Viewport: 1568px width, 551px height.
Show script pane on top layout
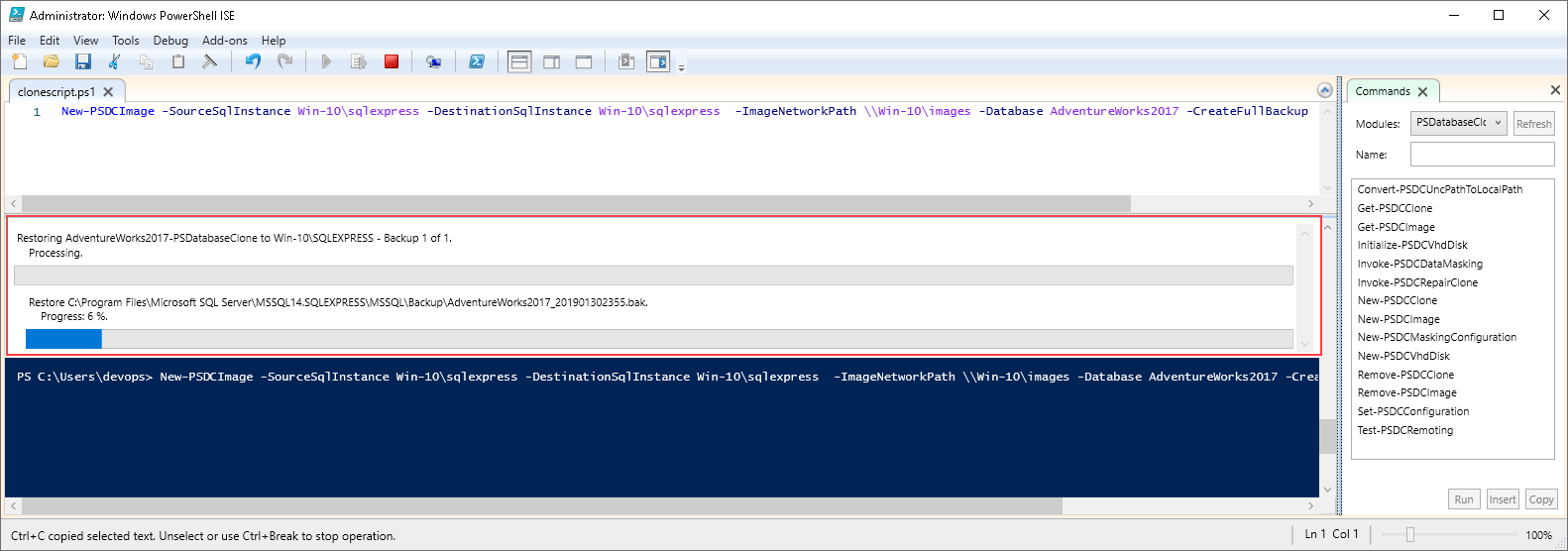click(x=519, y=61)
